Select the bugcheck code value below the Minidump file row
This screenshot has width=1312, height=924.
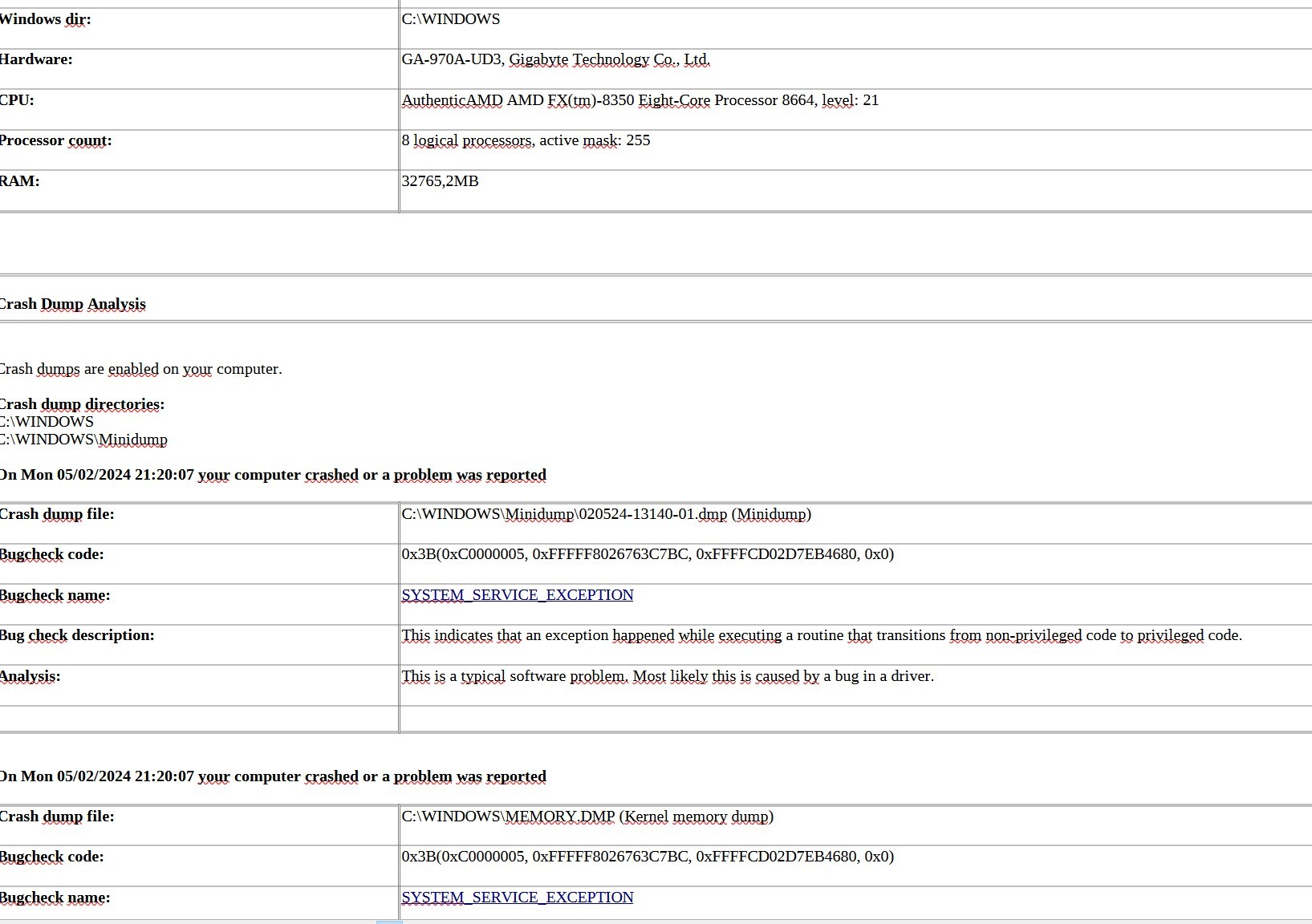[x=648, y=554]
